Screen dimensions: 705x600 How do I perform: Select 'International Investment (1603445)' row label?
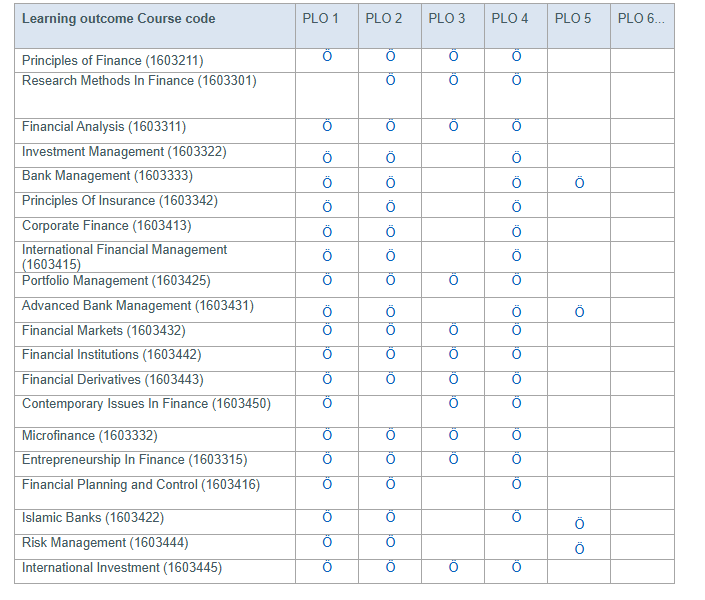pos(122,568)
